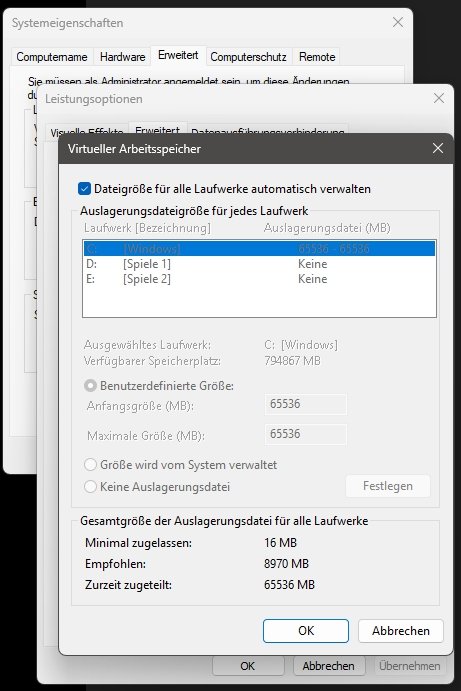Open Erweitert tab in Leistungsoptionen
The width and height of the screenshot is (461, 691).
click(x=157, y=130)
